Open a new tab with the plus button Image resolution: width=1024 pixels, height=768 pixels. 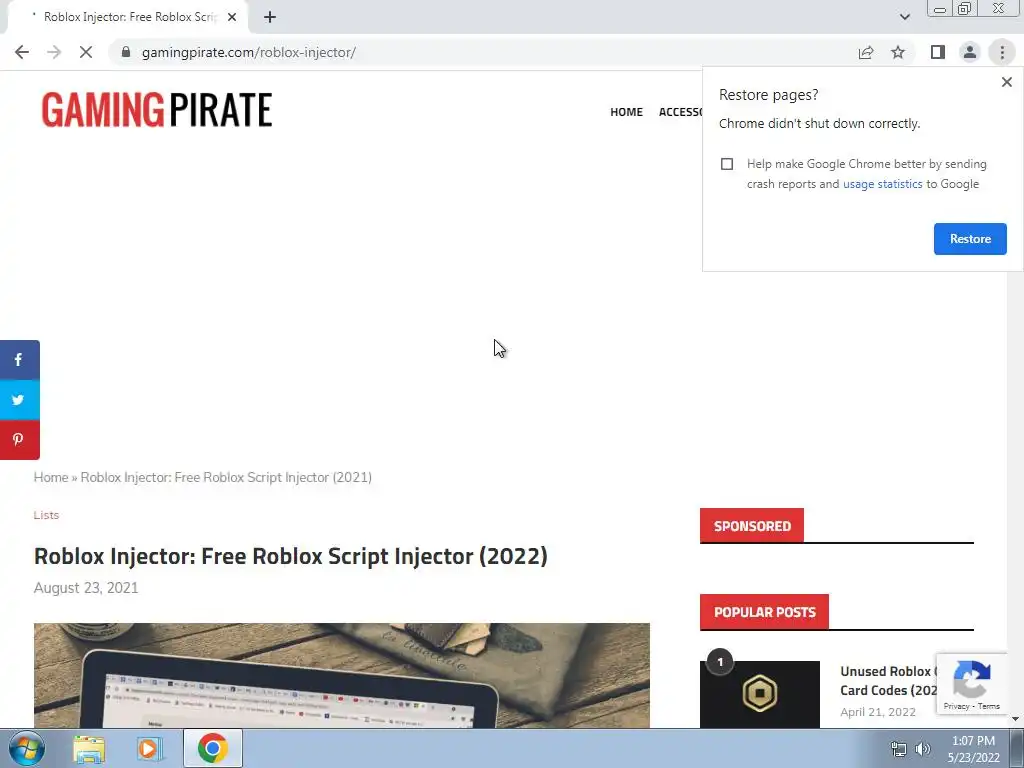[x=270, y=17]
